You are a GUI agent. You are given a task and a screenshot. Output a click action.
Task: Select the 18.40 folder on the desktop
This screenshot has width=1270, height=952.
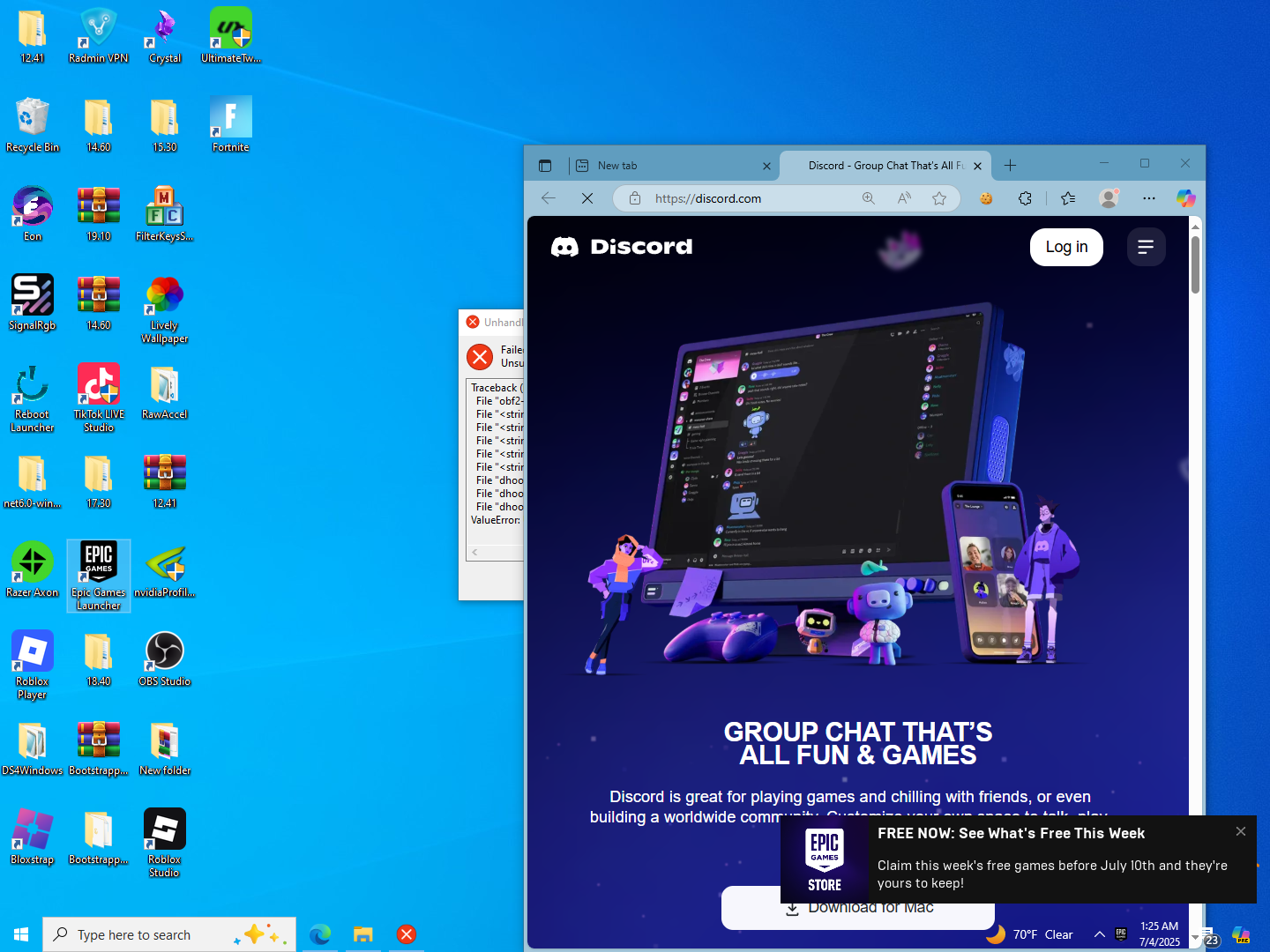[99, 659]
